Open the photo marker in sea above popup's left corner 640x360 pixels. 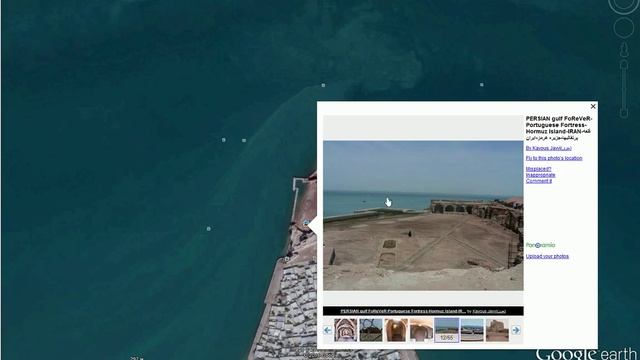(x=323, y=85)
